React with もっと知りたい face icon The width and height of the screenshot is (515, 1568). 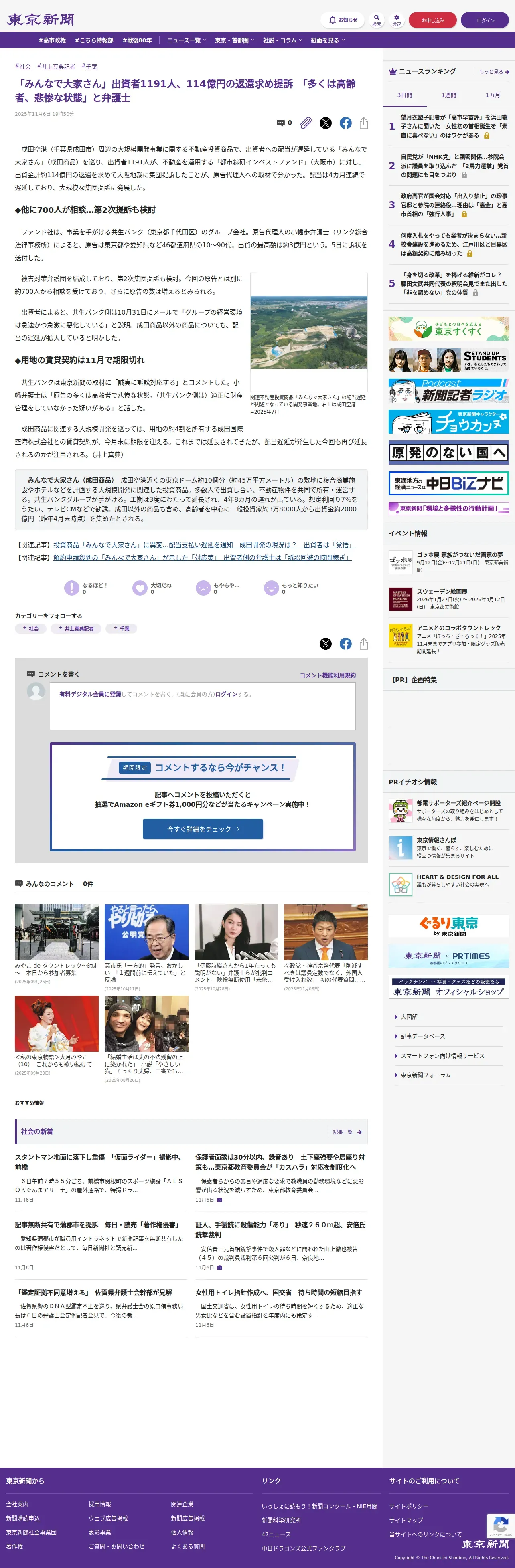[x=271, y=587]
